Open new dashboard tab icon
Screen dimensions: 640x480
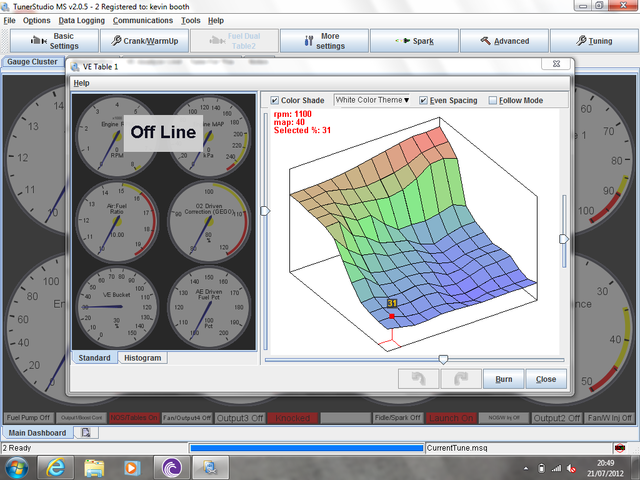click(x=85, y=433)
